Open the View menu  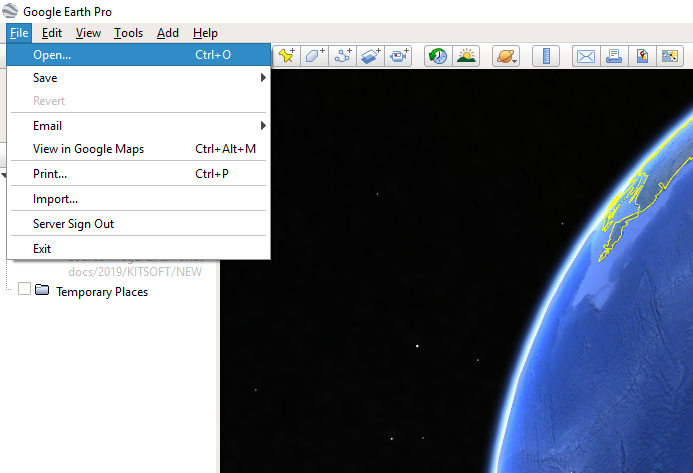pos(88,33)
